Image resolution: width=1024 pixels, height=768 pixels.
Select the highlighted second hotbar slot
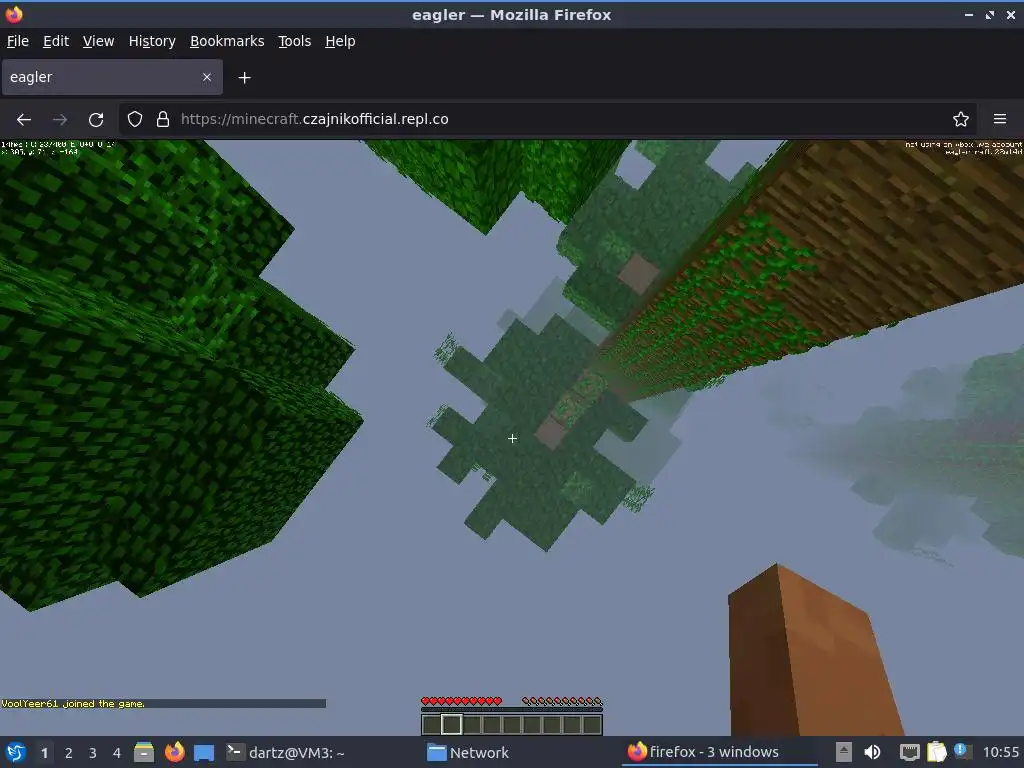point(451,724)
